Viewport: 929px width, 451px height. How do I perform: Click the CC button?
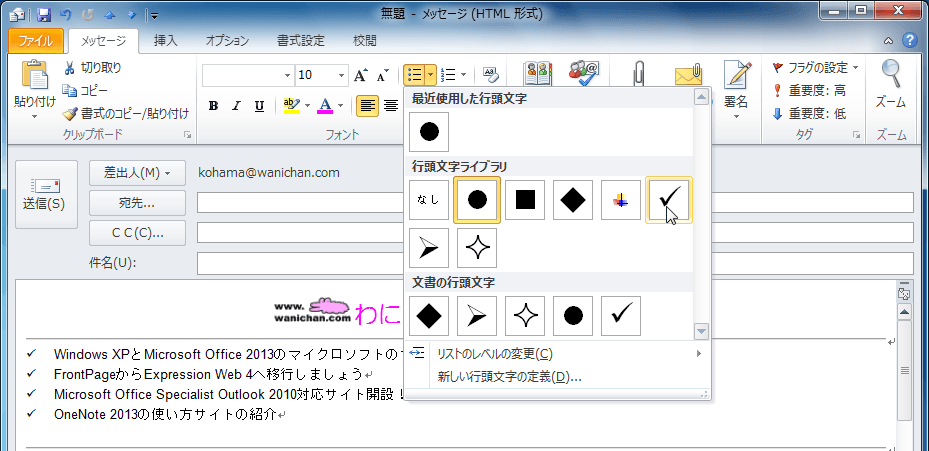[x=137, y=233]
